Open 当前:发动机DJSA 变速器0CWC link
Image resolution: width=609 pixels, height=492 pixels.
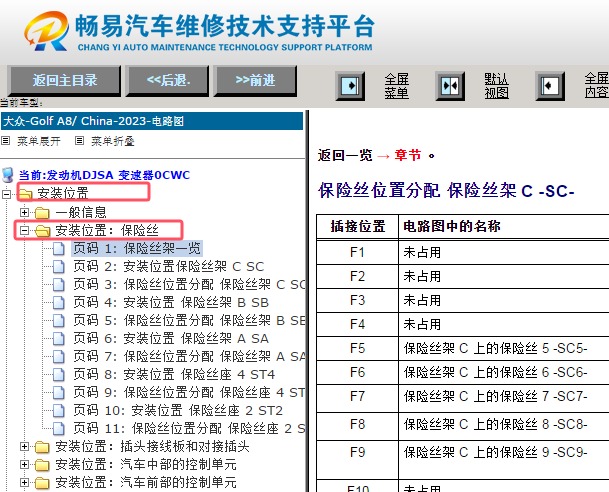(104, 175)
